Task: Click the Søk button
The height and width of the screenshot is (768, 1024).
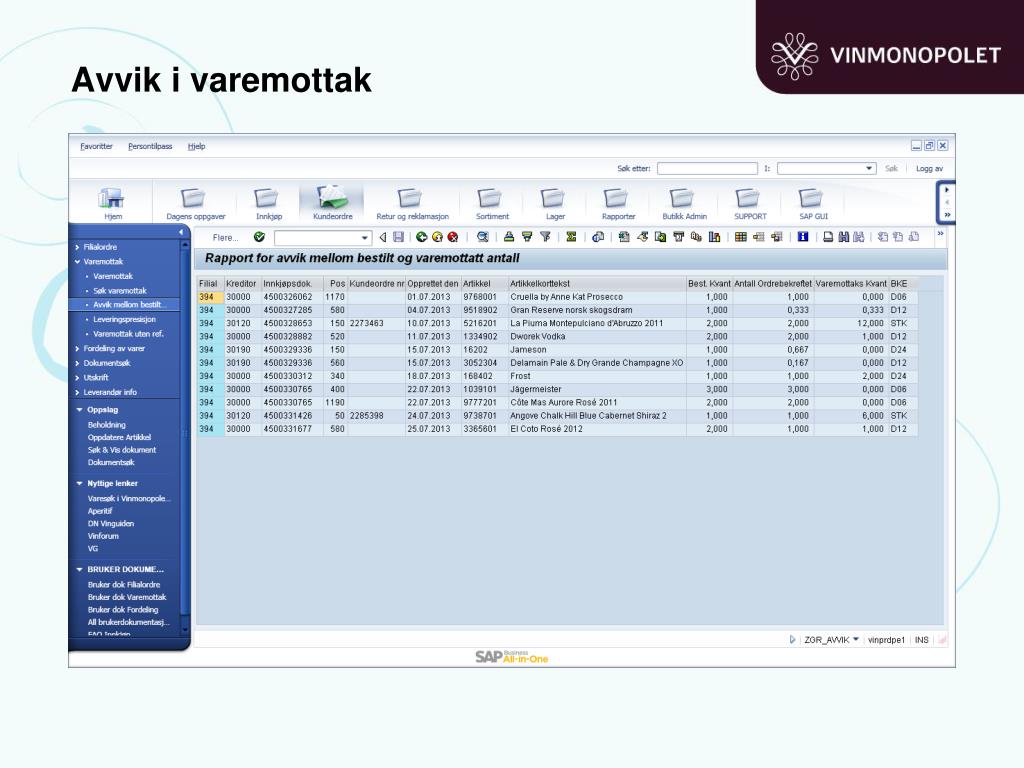Action: tap(891, 168)
